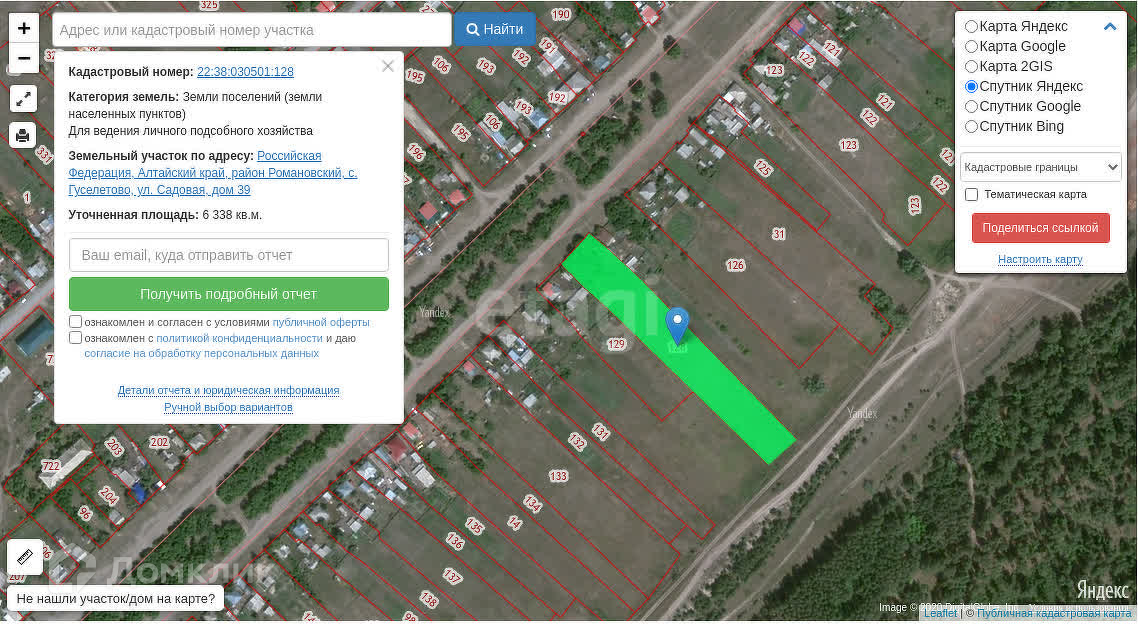Select parcel labeled 722 on map
Screen dimensions: 1138x628
[x=51, y=466]
